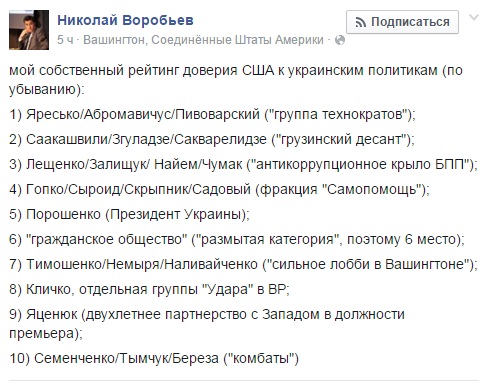Select line 4 about фракция Самопомощь

219,189
